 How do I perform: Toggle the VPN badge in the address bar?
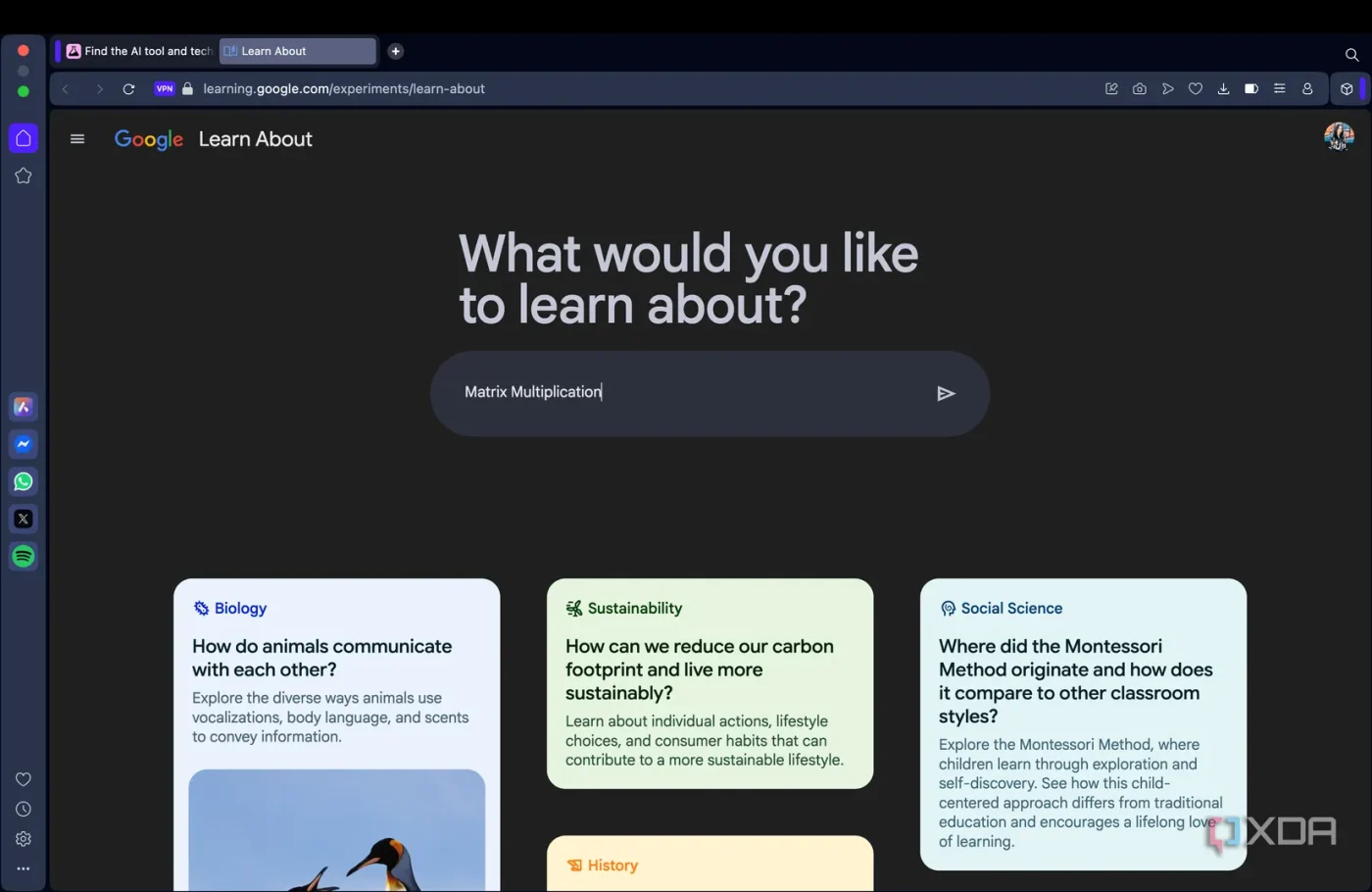[x=164, y=89]
